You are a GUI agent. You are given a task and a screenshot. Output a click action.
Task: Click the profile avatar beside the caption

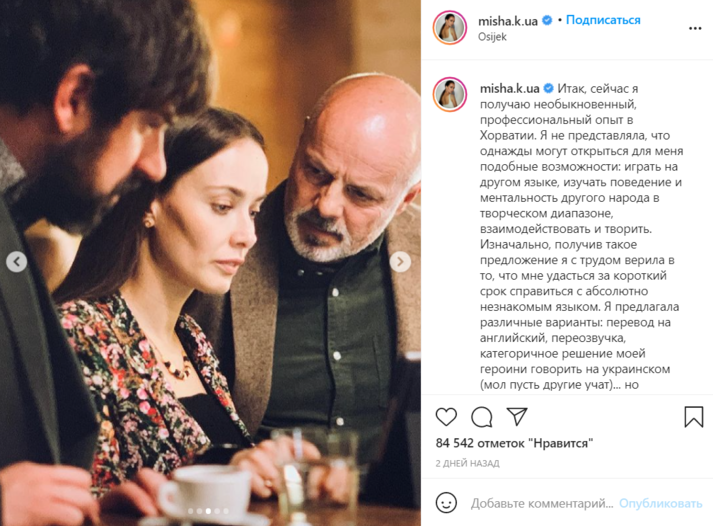click(x=450, y=95)
